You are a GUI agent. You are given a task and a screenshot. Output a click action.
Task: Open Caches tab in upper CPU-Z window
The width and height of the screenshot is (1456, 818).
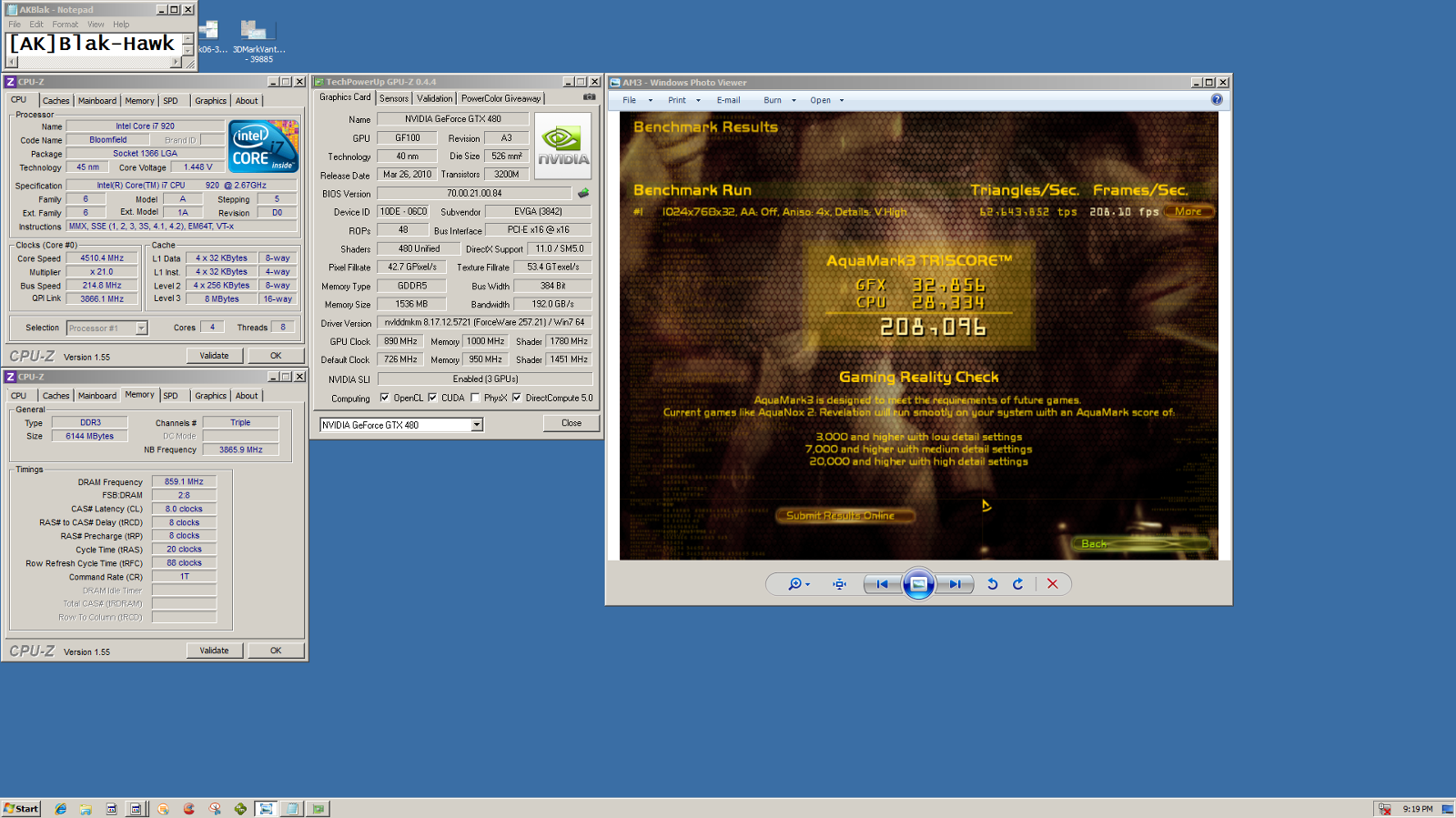(56, 101)
